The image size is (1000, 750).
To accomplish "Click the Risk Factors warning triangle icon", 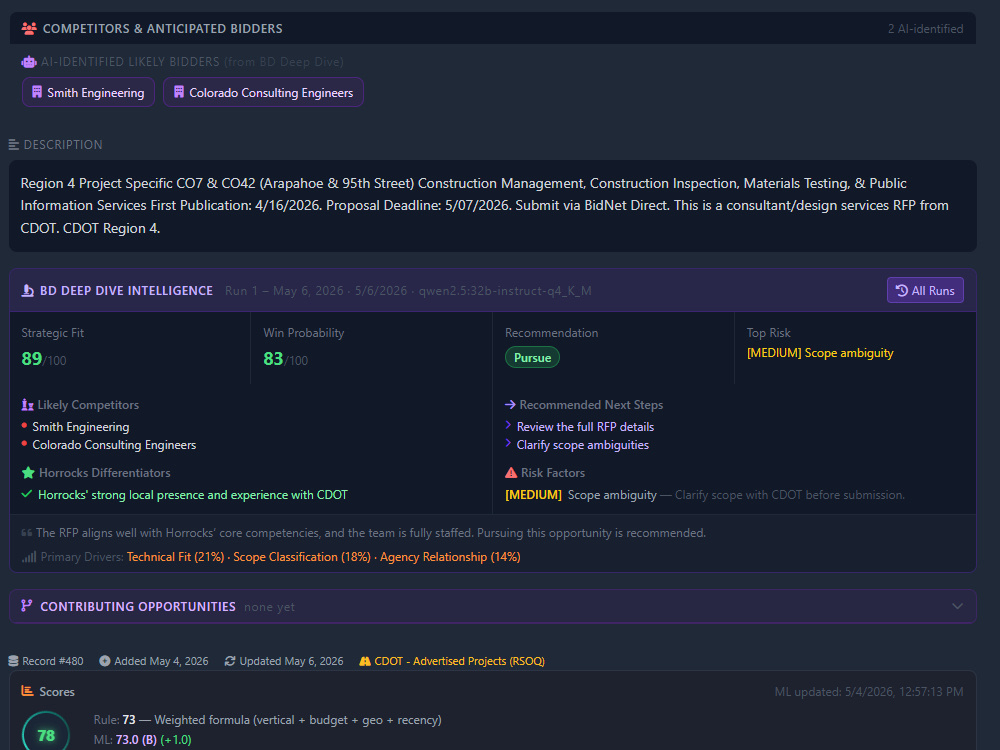I will point(511,473).
